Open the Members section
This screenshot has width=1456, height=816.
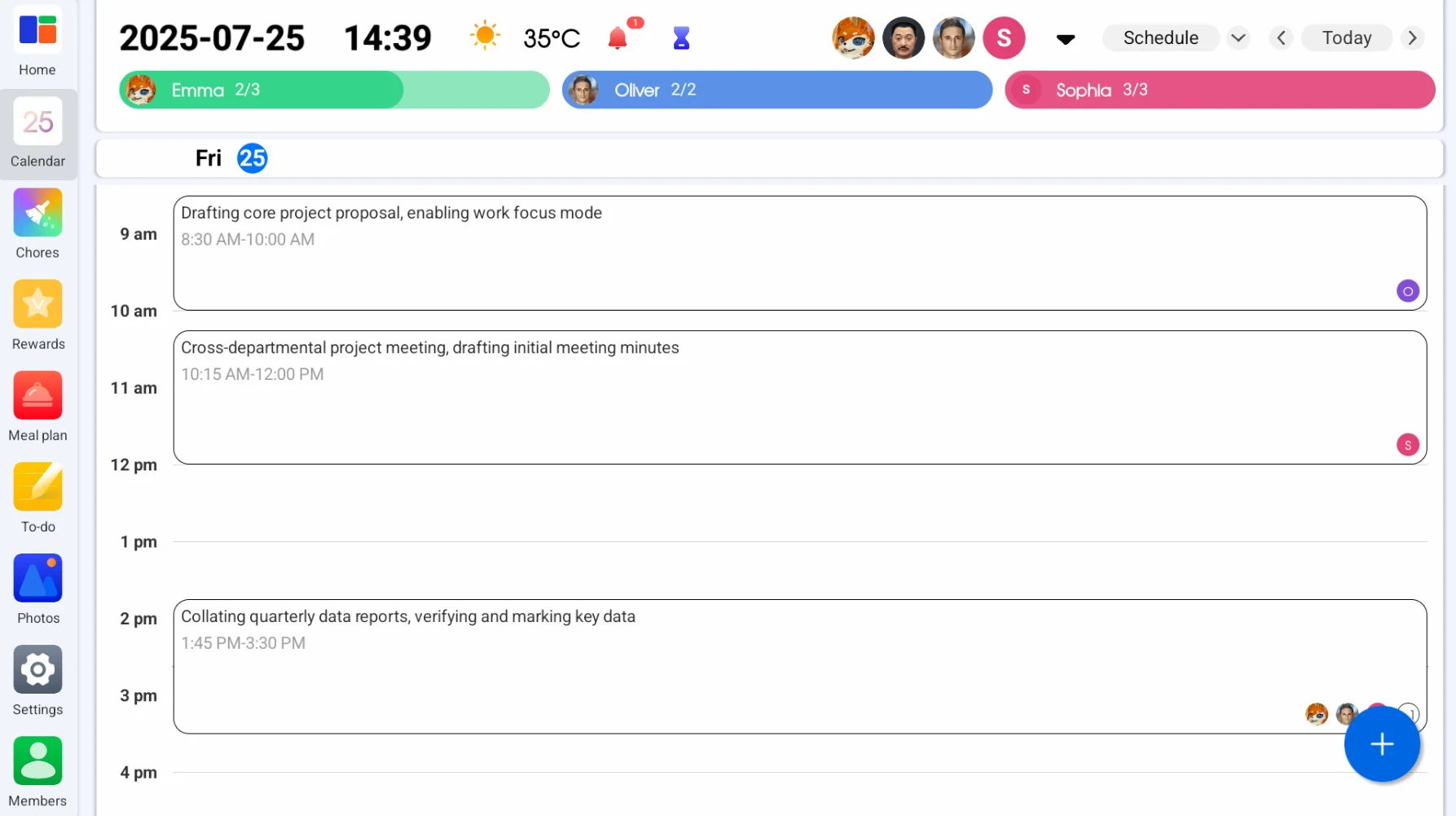click(x=37, y=772)
